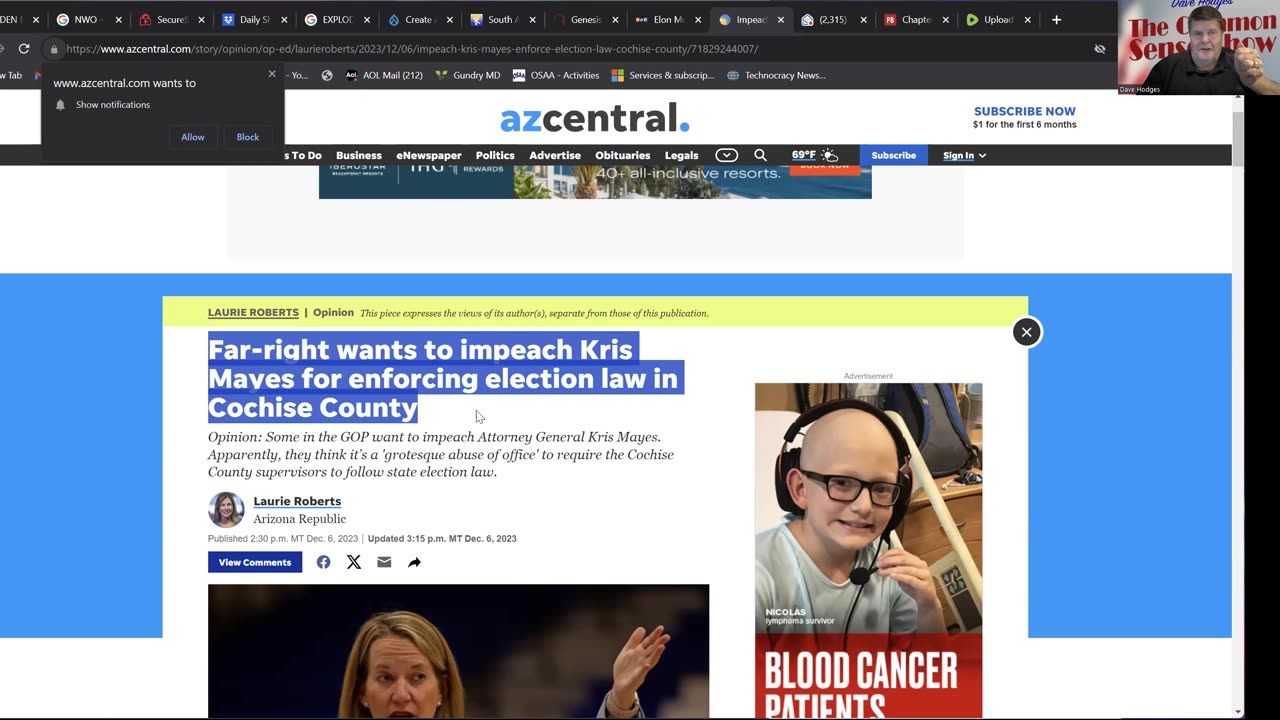Click the blue Subscribe button
The width and height of the screenshot is (1280, 720).
pyautogui.click(x=893, y=155)
